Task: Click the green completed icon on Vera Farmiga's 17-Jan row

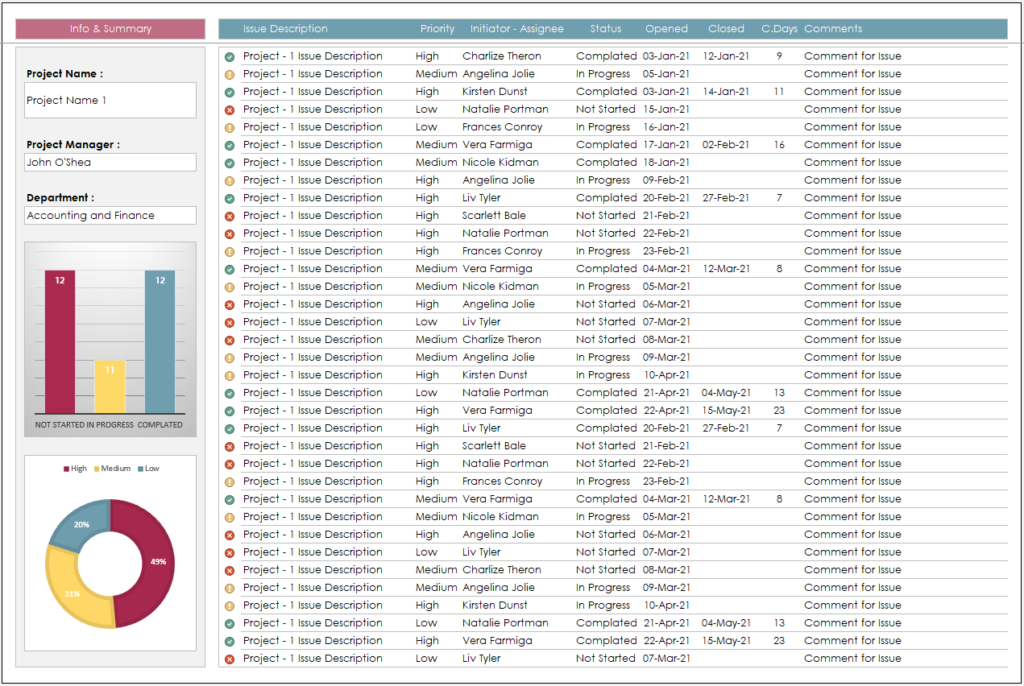Action: point(231,144)
